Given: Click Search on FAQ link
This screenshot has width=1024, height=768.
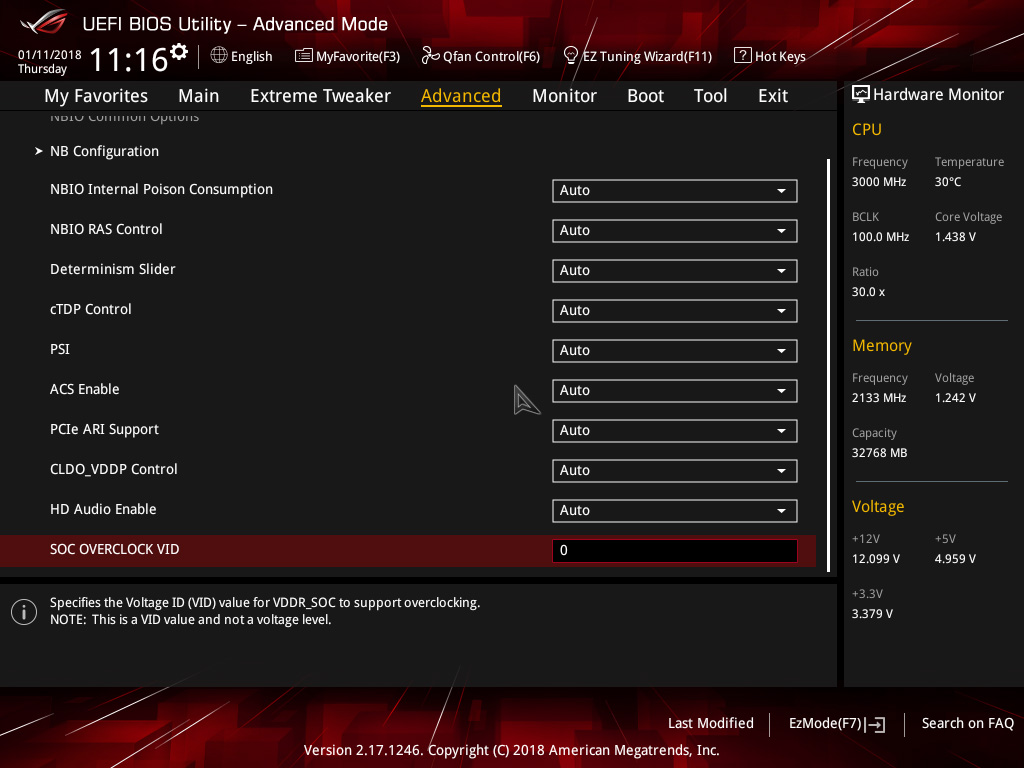Looking at the screenshot, I should click(967, 724).
